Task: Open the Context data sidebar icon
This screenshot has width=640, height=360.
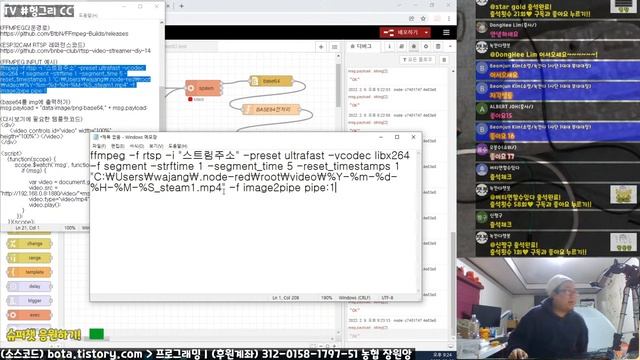Action: coord(438,47)
